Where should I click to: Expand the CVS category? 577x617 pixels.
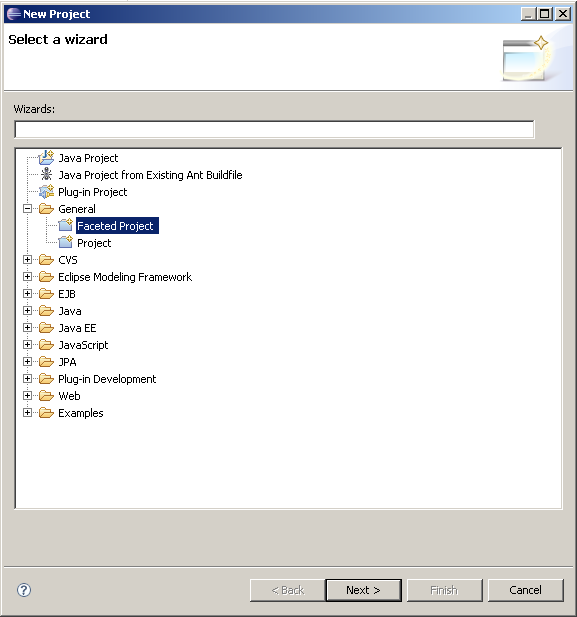coord(27,259)
